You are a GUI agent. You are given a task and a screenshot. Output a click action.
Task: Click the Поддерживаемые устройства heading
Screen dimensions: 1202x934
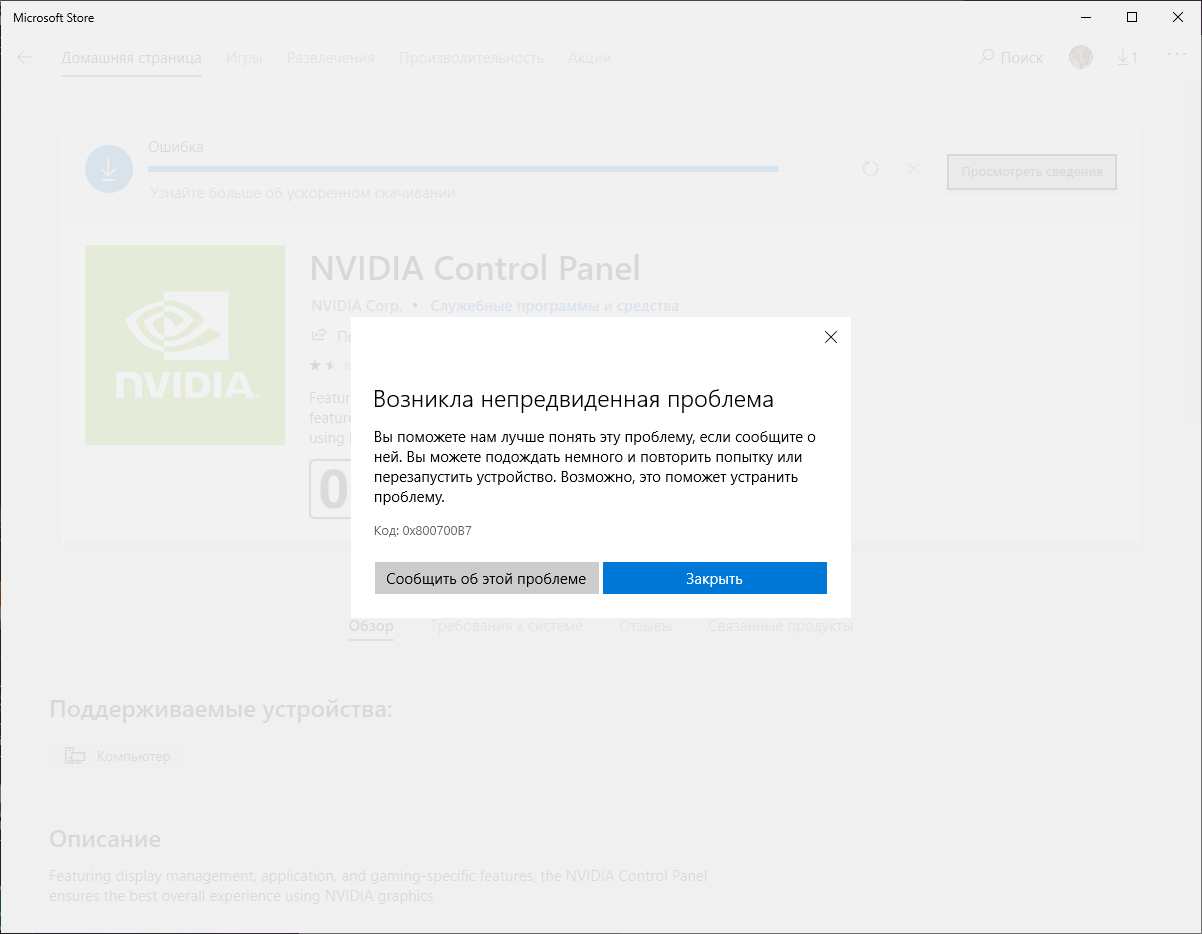[221, 710]
